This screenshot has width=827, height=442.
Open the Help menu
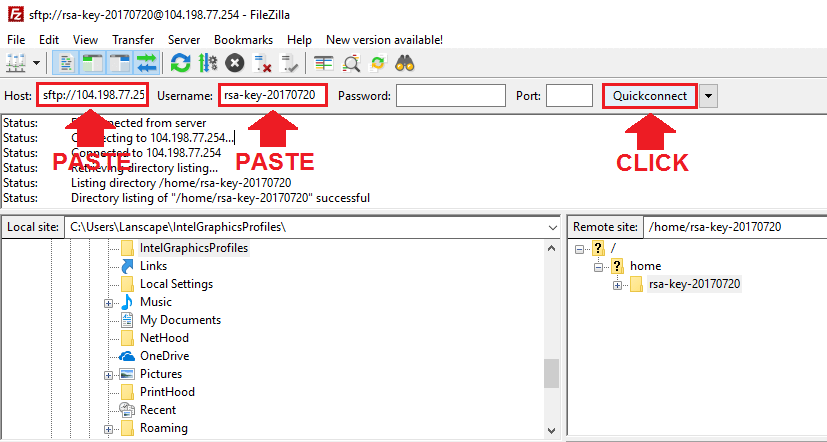coord(299,40)
